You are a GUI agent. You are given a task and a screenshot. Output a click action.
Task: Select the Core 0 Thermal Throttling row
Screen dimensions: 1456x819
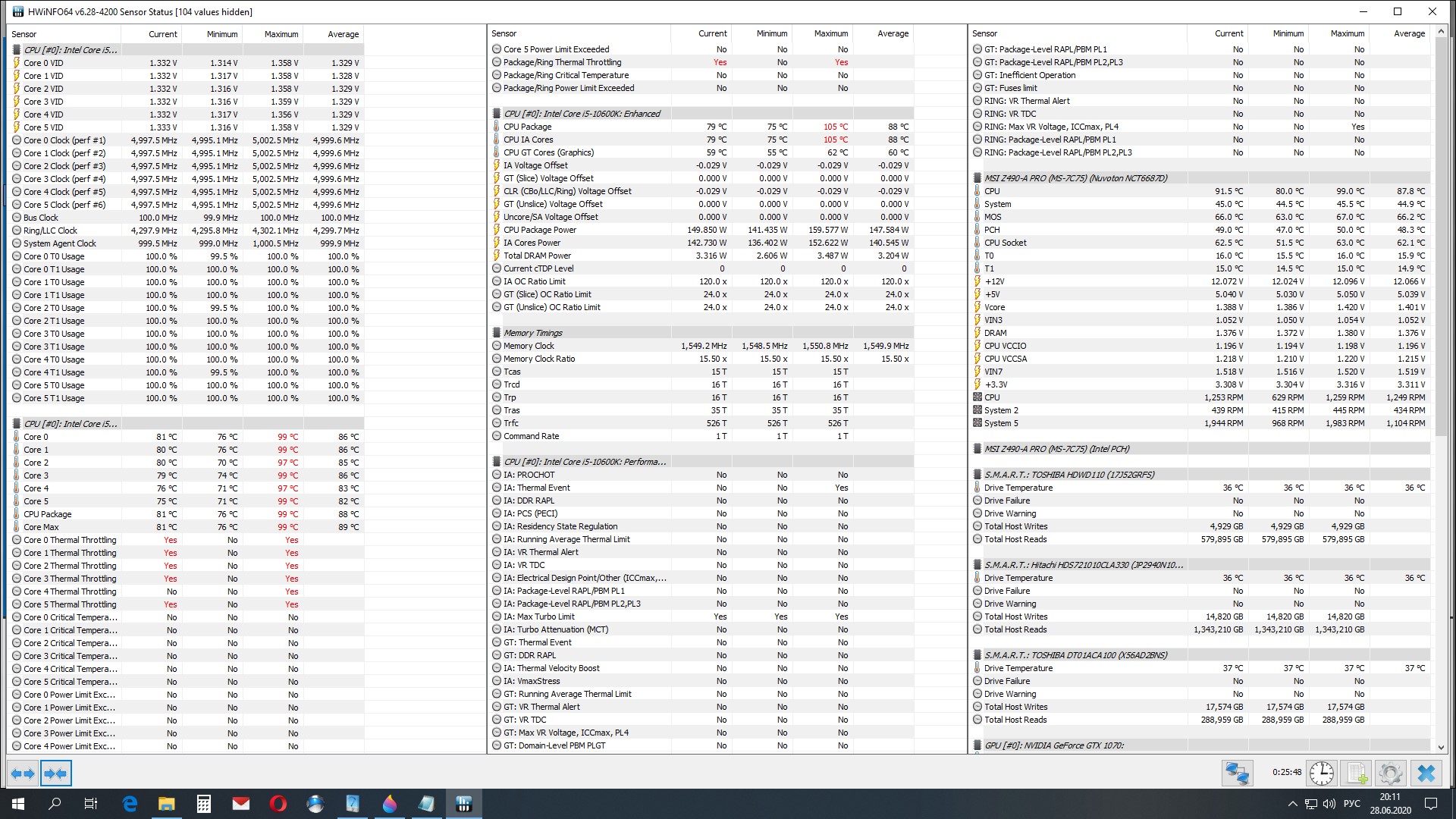tap(70, 540)
